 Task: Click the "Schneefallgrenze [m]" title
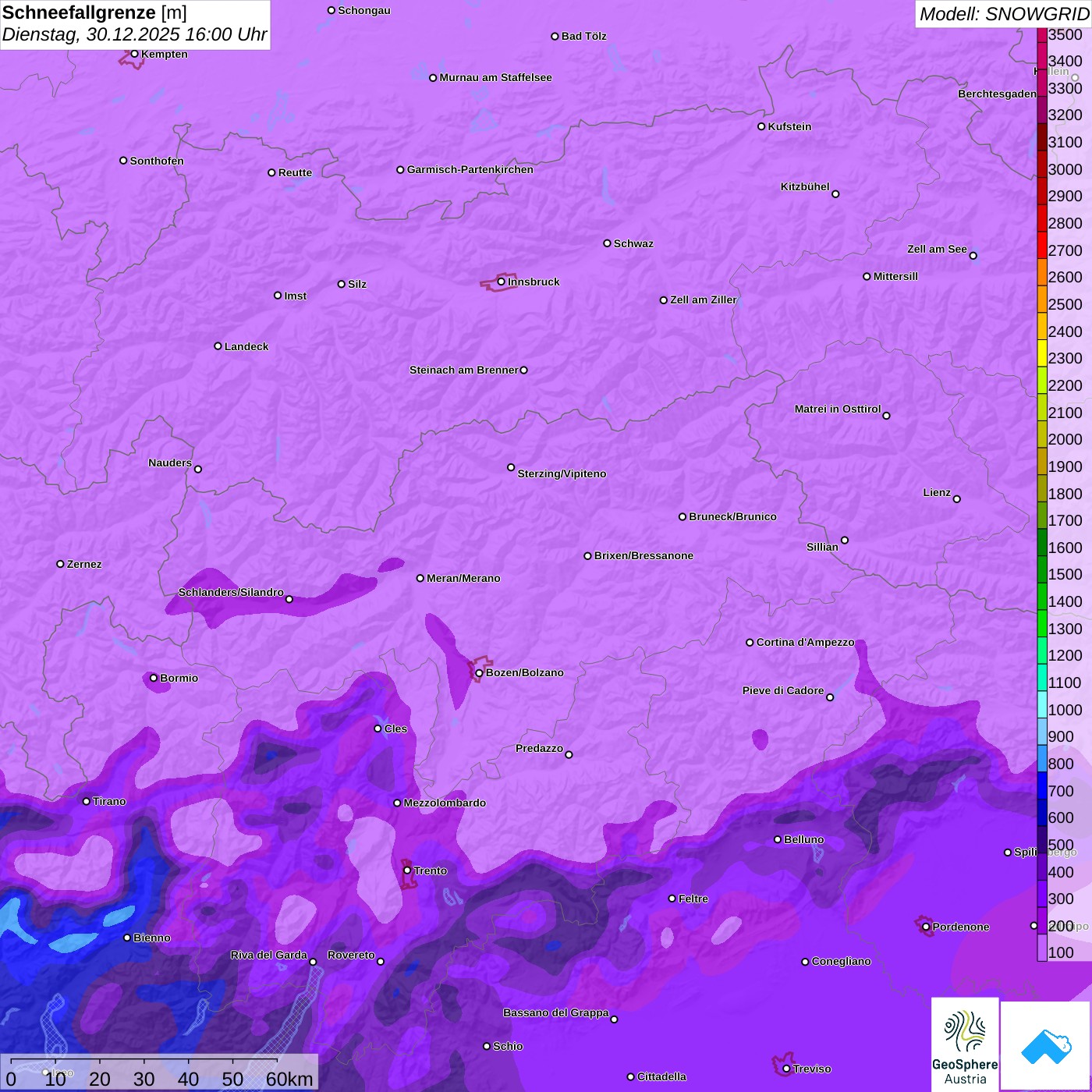(94, 13)
